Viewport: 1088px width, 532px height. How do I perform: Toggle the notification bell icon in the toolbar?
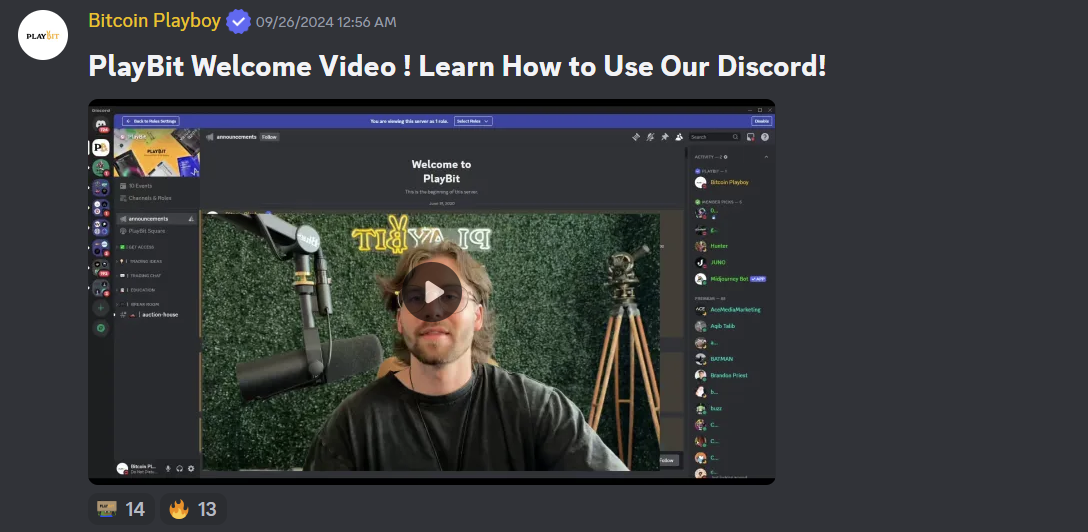coord(650,137)
